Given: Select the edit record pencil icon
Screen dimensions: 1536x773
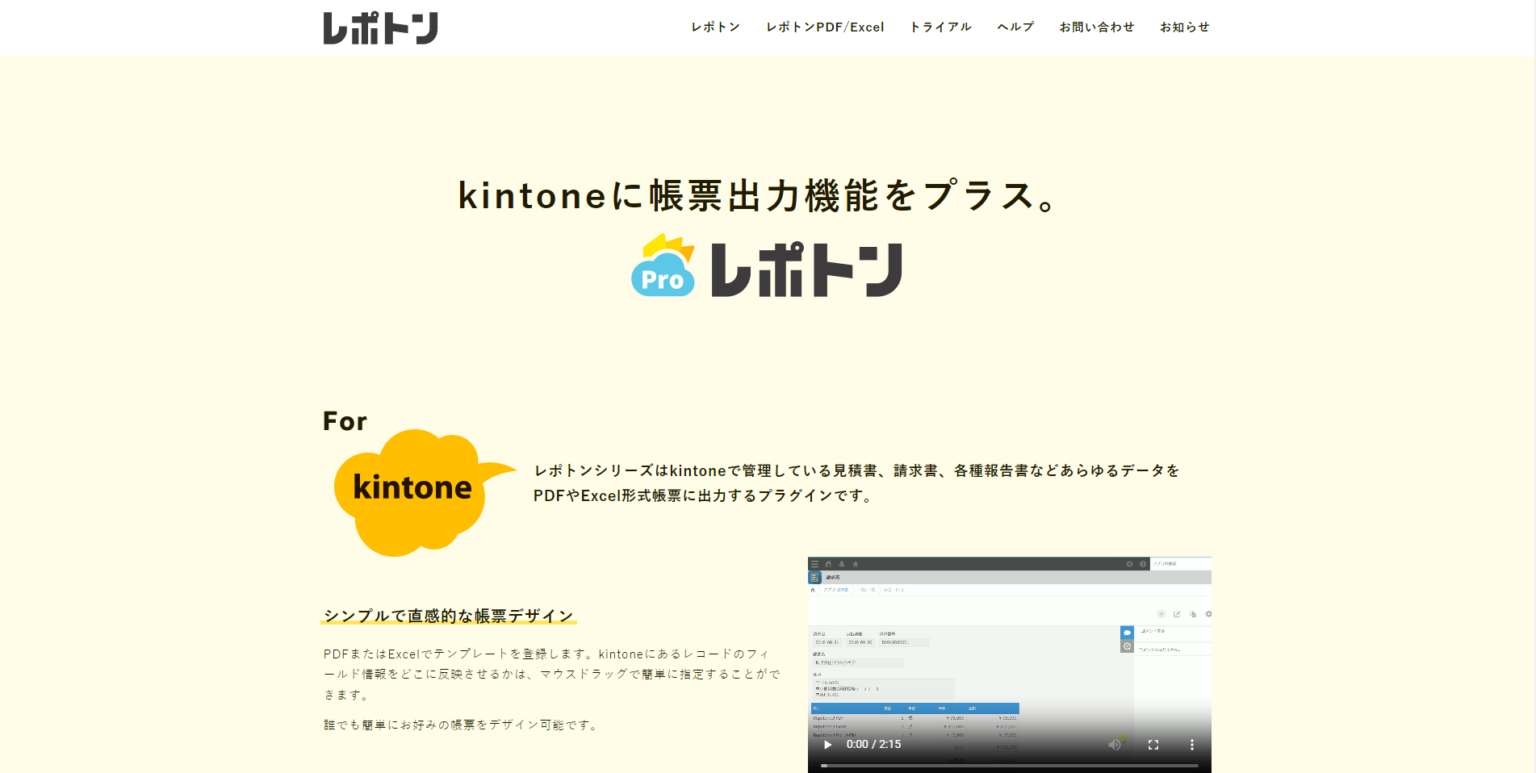Looking at the screenshot, I should (1177, 612).
